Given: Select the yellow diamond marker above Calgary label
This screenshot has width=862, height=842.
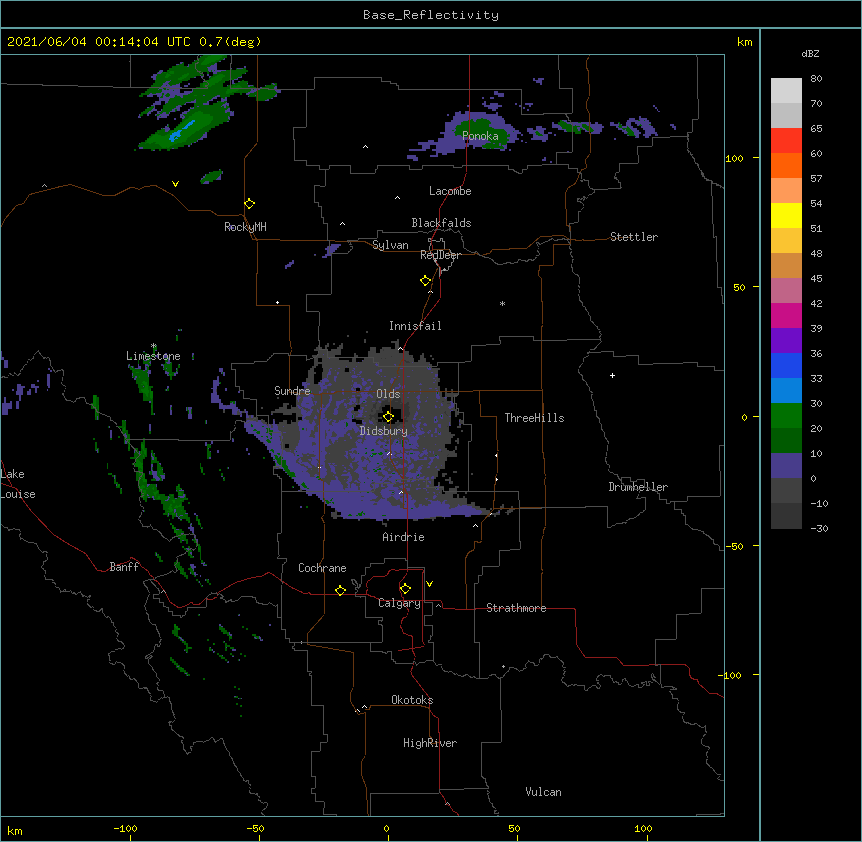Looking at the screenshot, I should click(405, 589).
